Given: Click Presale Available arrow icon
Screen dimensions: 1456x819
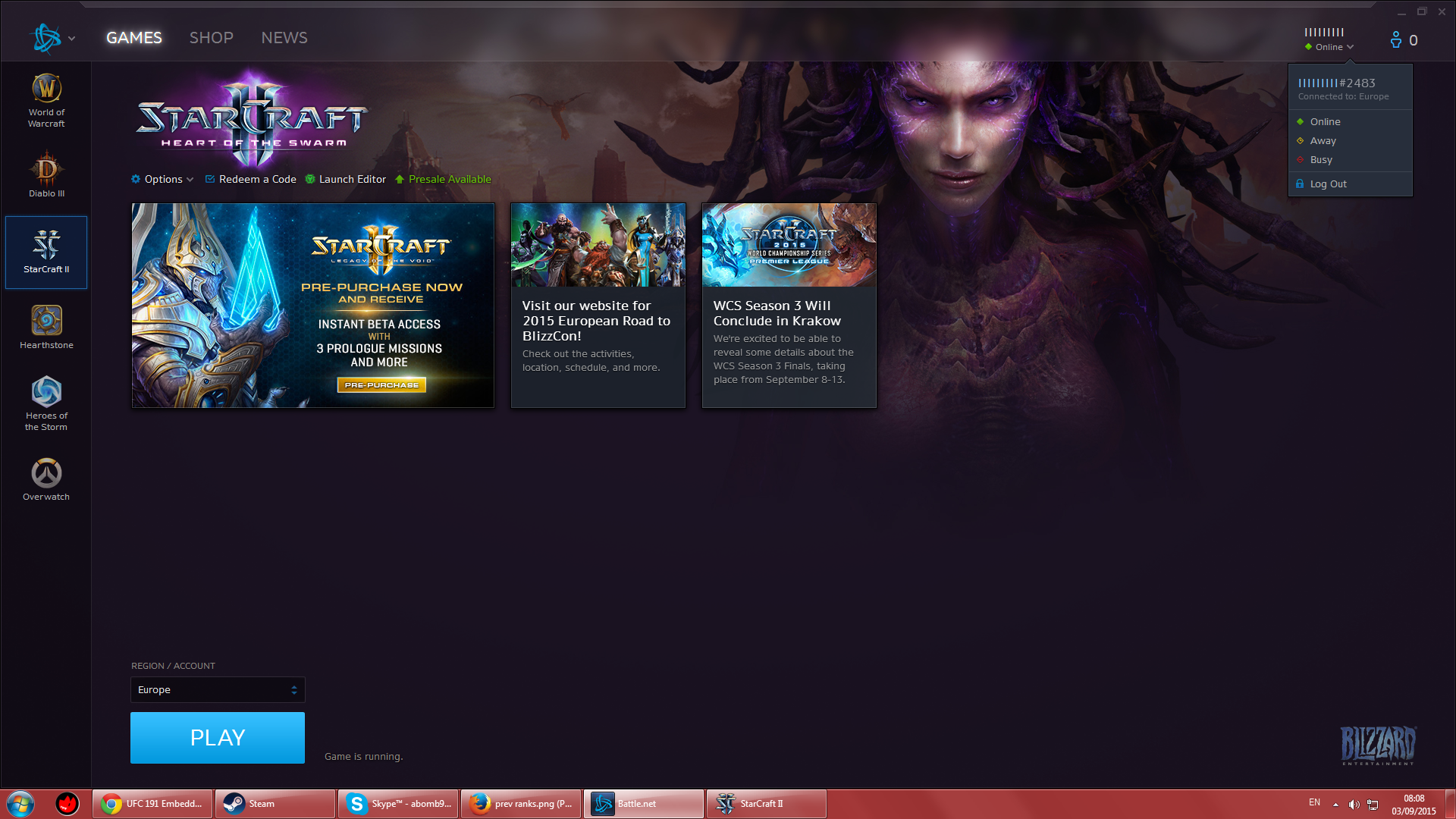Looking at the screenshot, I should 400,179.
